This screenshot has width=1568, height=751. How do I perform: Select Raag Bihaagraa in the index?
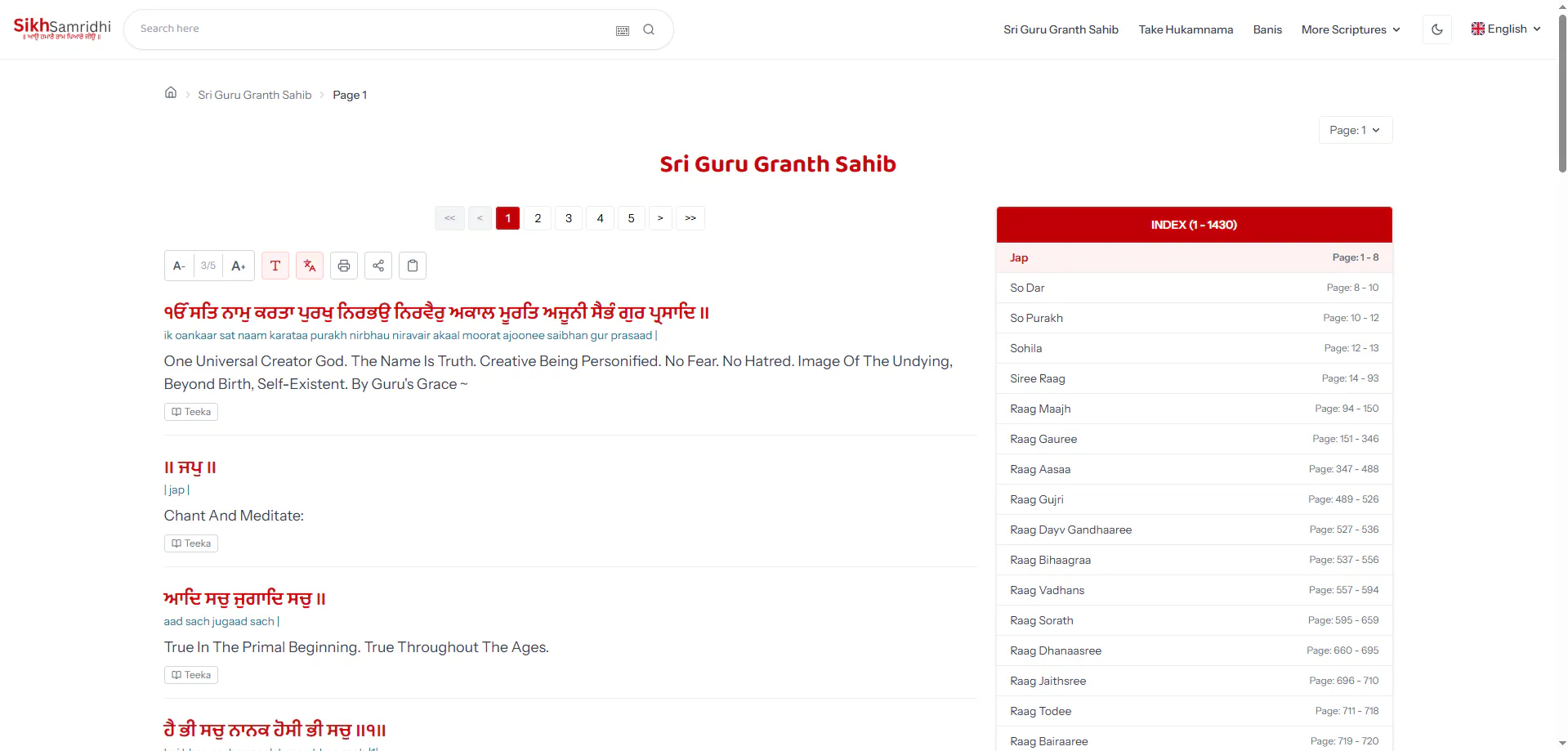(x=1194, y=560)
